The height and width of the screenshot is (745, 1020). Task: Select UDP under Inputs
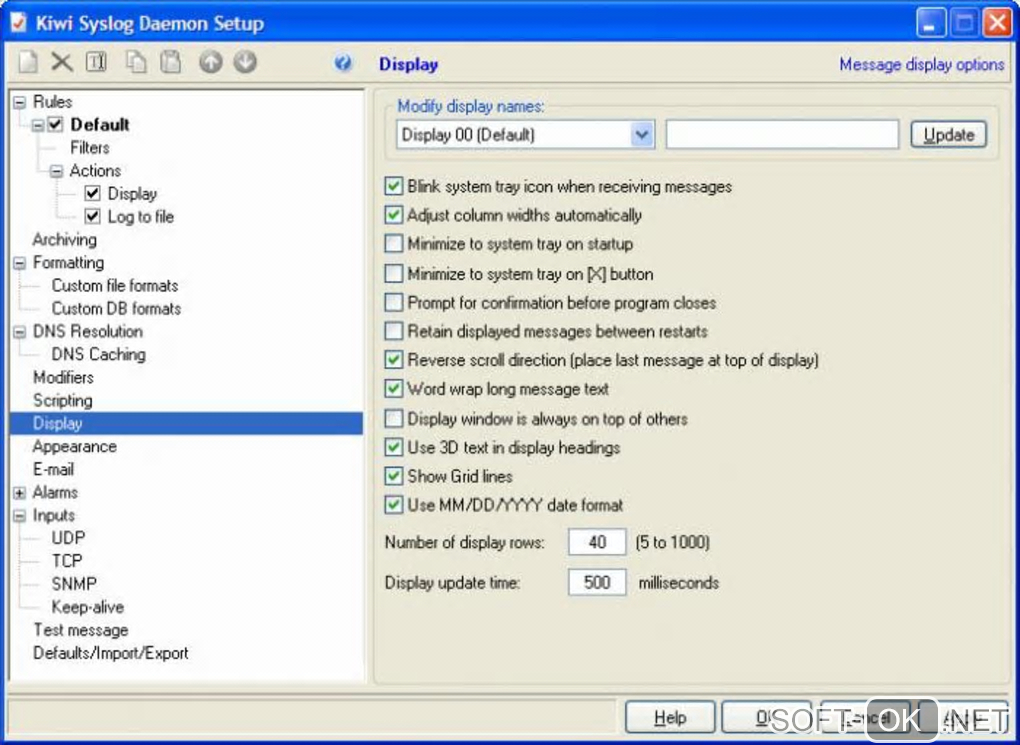point(68,538)
